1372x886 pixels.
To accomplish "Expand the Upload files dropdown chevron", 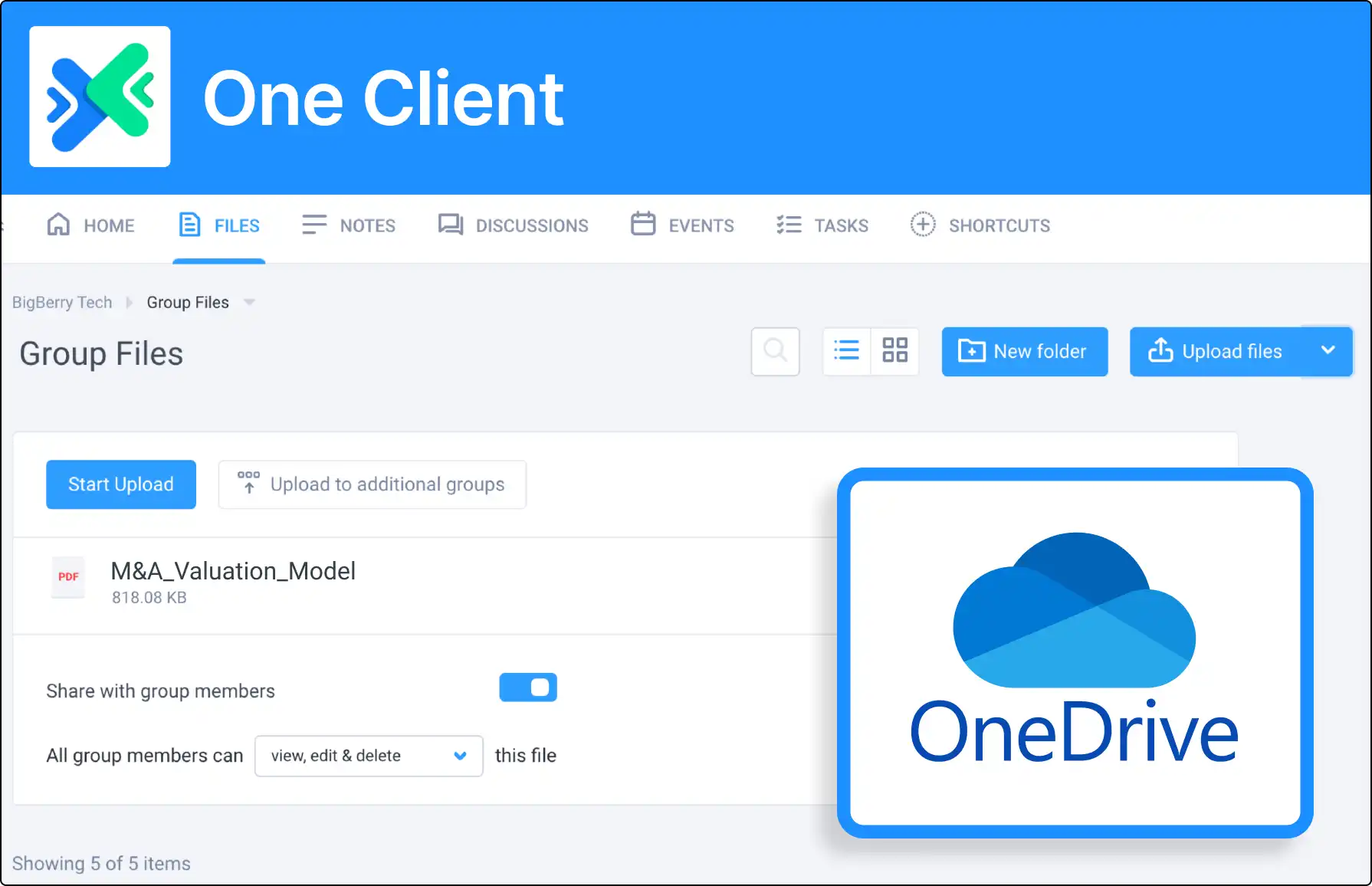I will (1328, 350).
